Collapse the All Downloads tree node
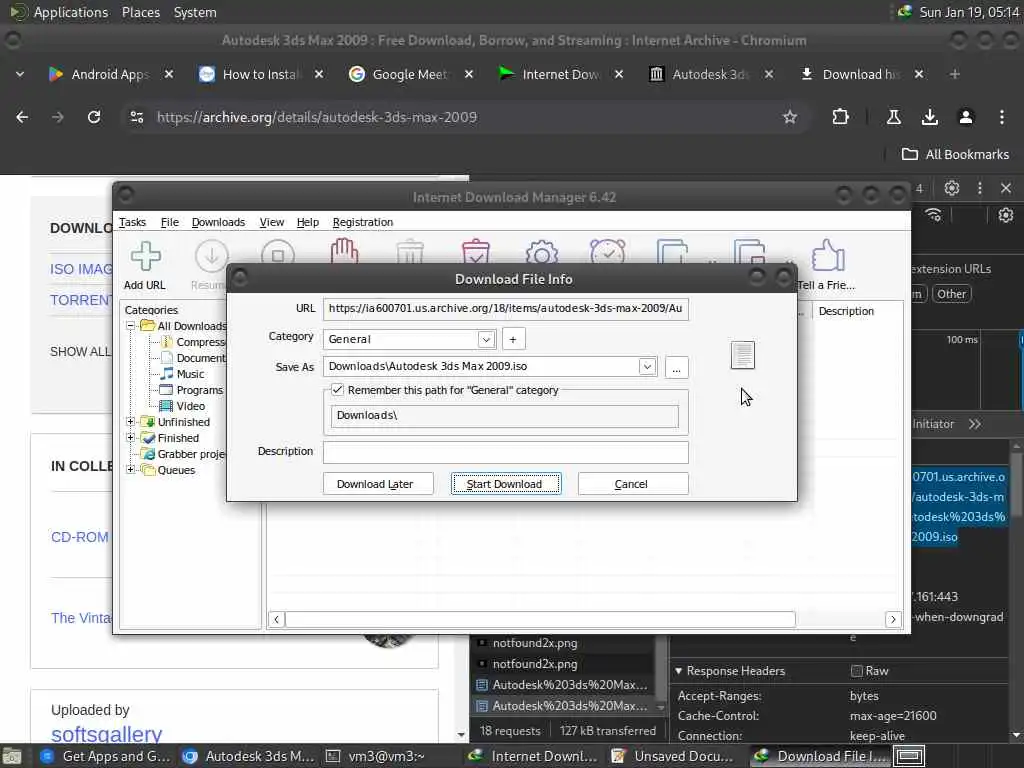Image resolution: width=1024 pixels, height=768 pixels. pyautogui.click(x=131, y=325)
